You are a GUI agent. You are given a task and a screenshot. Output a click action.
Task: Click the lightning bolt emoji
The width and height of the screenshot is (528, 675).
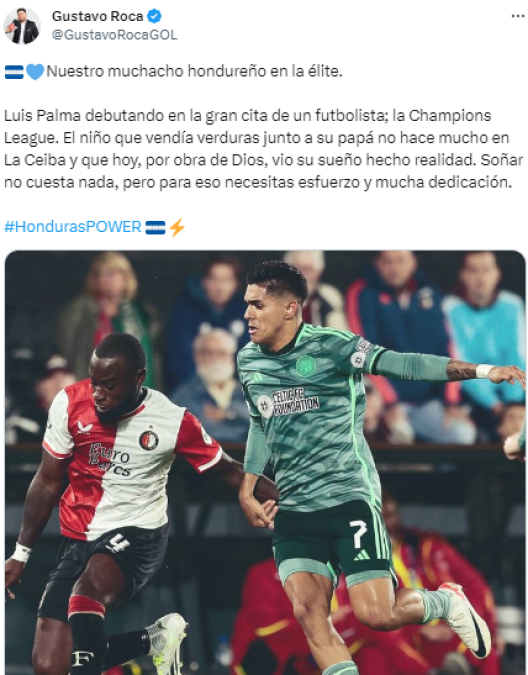(176, 227)
